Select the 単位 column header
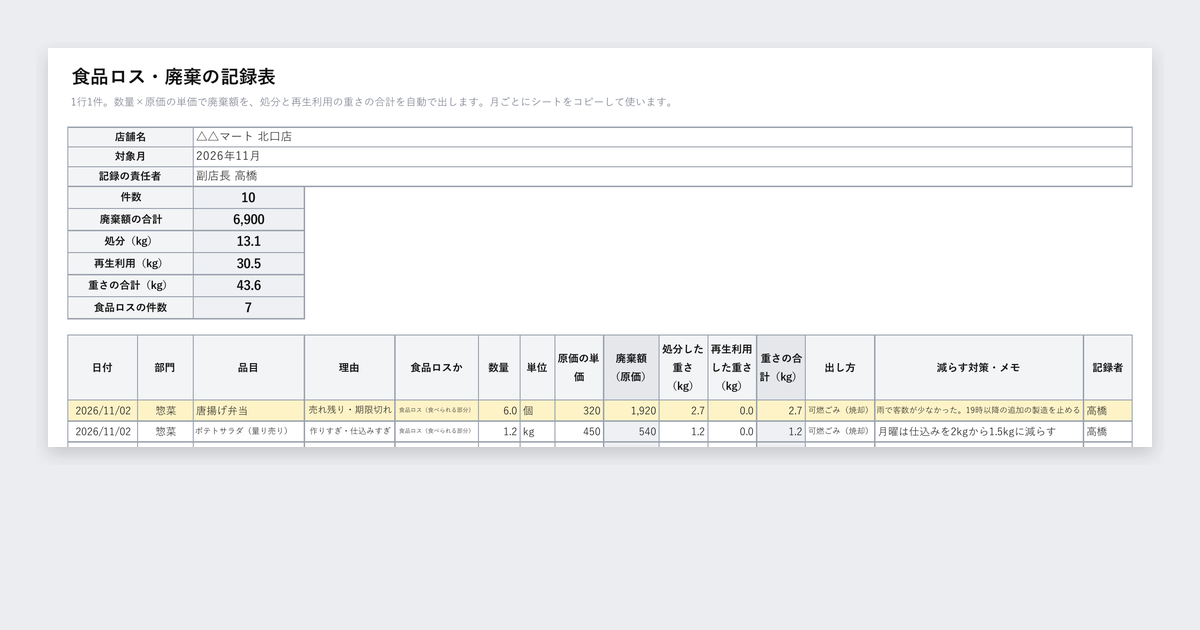Image resolution: width=1200 pixels, height=630 pixels. point(537,368)
